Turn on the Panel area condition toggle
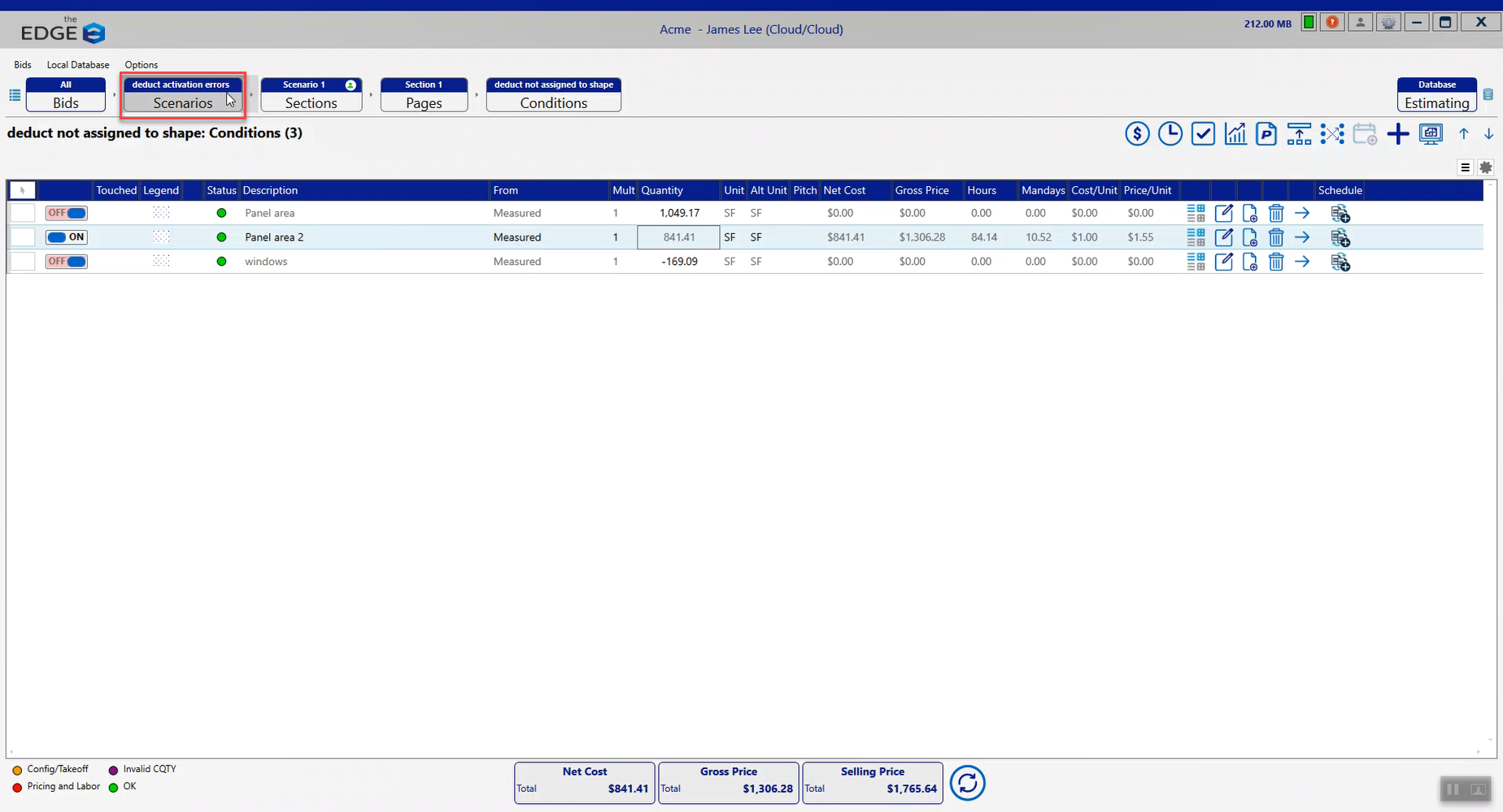 [x=66, y=213]
